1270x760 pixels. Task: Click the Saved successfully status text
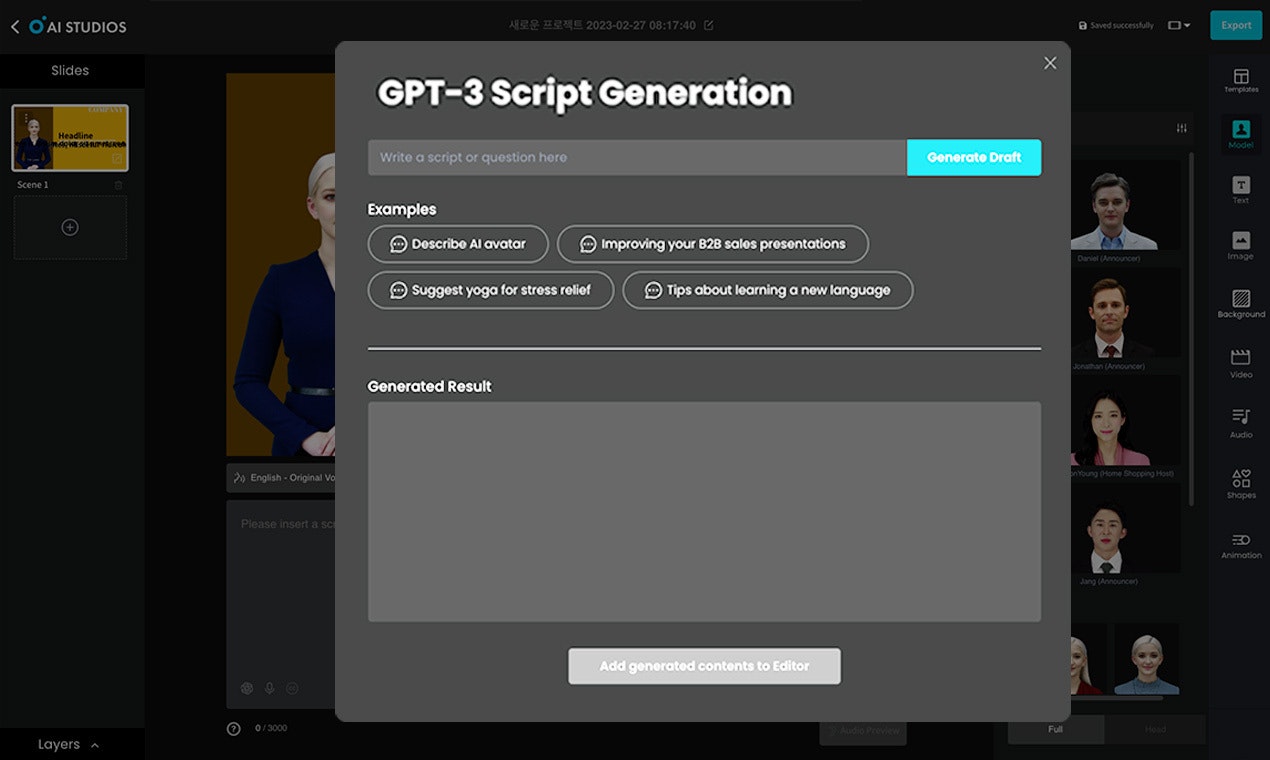pos(1121,25)
